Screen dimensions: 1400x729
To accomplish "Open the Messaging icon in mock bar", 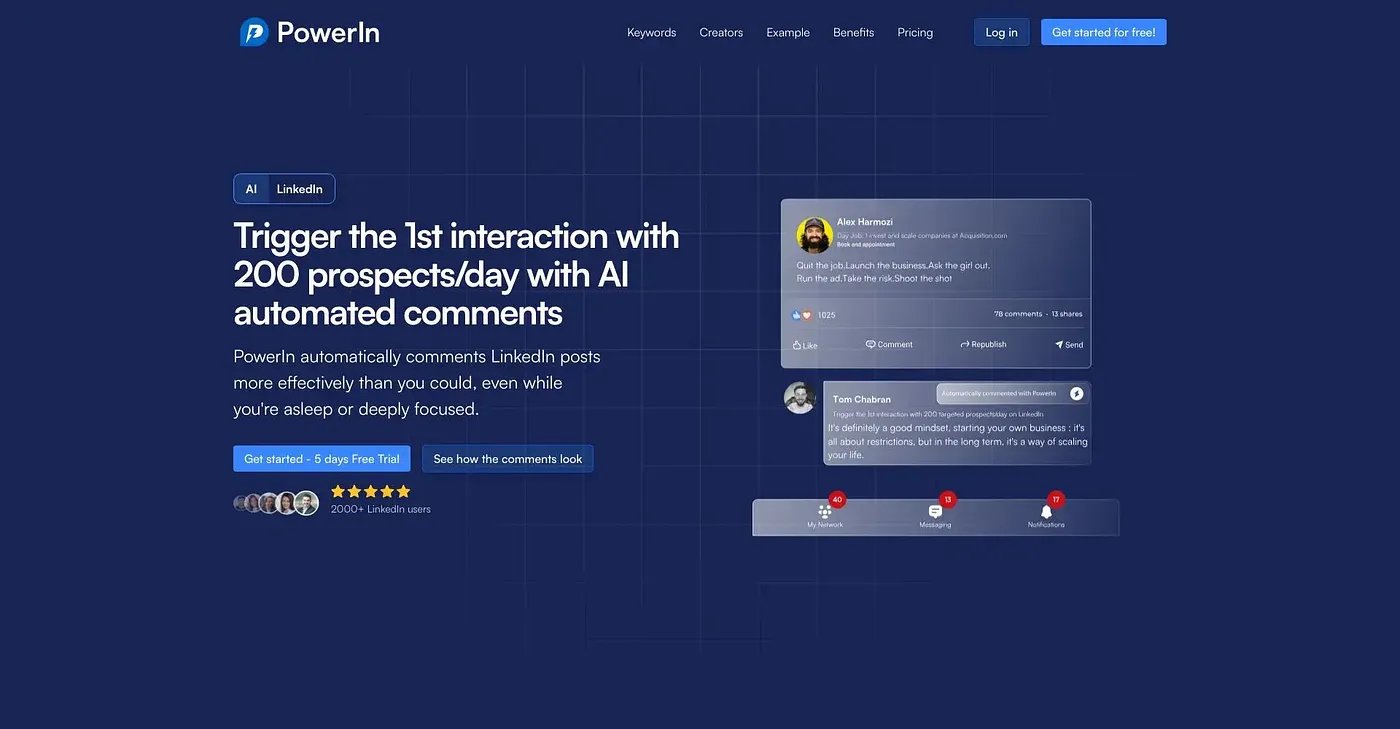I will [935, 511].
